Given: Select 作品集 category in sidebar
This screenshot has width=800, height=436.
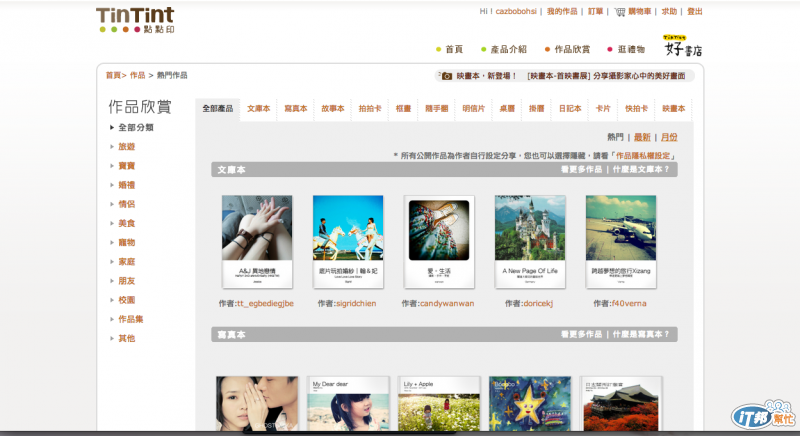Looking at the screenshot, I should tap(131, 319).
